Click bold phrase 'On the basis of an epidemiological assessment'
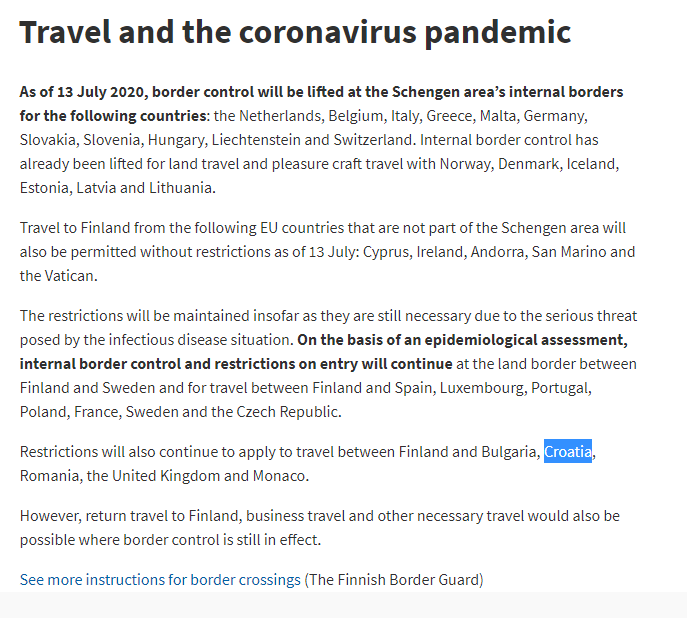This screenshot has height=618, width=687. pyautogui.click(x=460, y=340)
